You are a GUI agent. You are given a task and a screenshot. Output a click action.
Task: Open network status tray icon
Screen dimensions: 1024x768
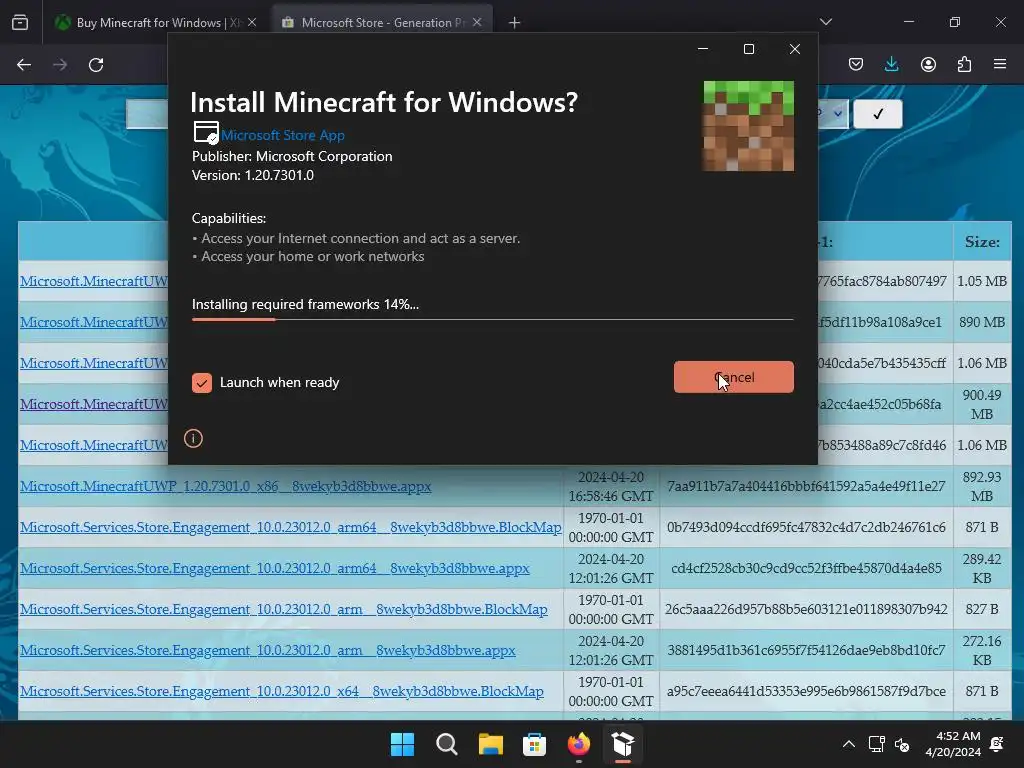pyautogui.click(x=876, y=744)
